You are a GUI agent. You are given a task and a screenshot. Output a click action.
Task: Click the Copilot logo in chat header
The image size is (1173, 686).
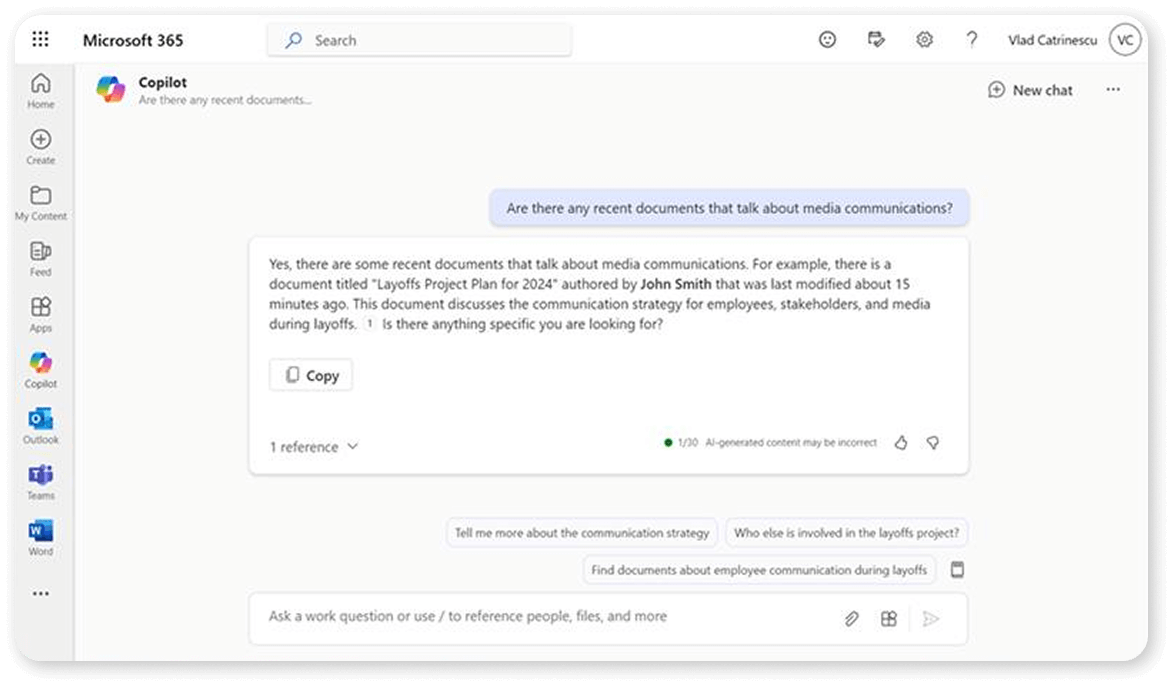(111, 90)
